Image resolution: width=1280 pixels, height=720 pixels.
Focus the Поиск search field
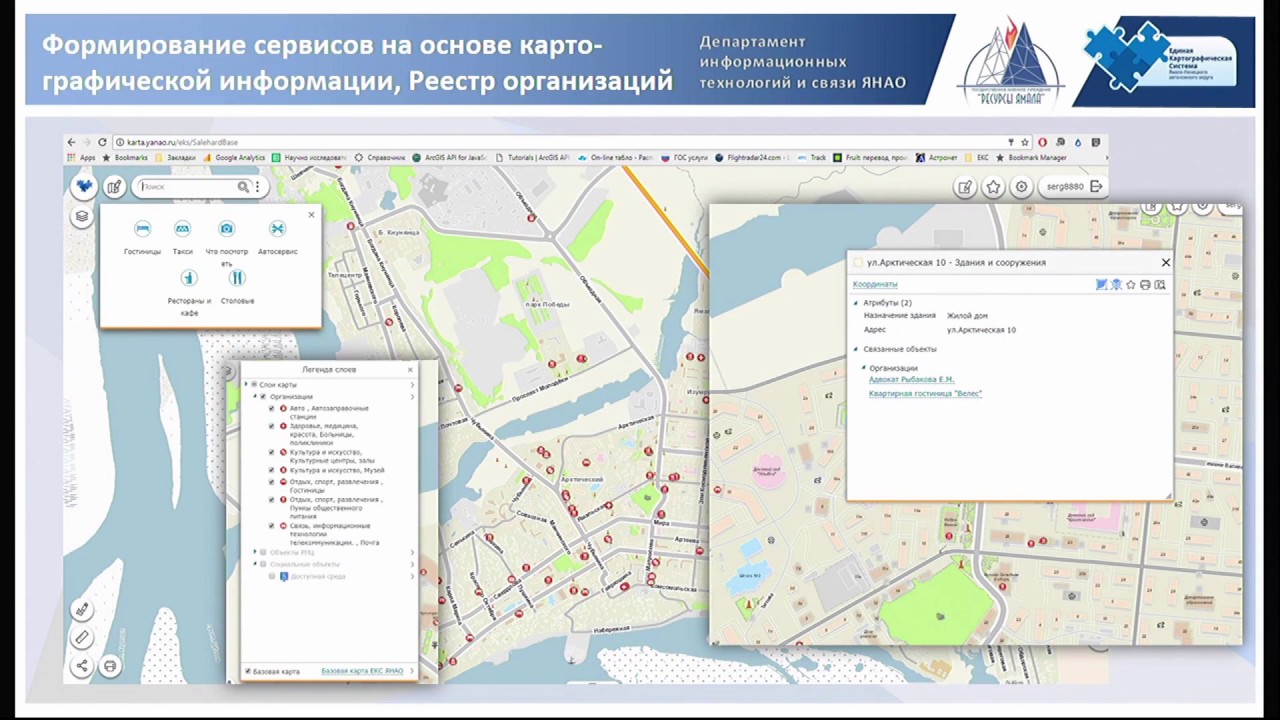point(188,187)
